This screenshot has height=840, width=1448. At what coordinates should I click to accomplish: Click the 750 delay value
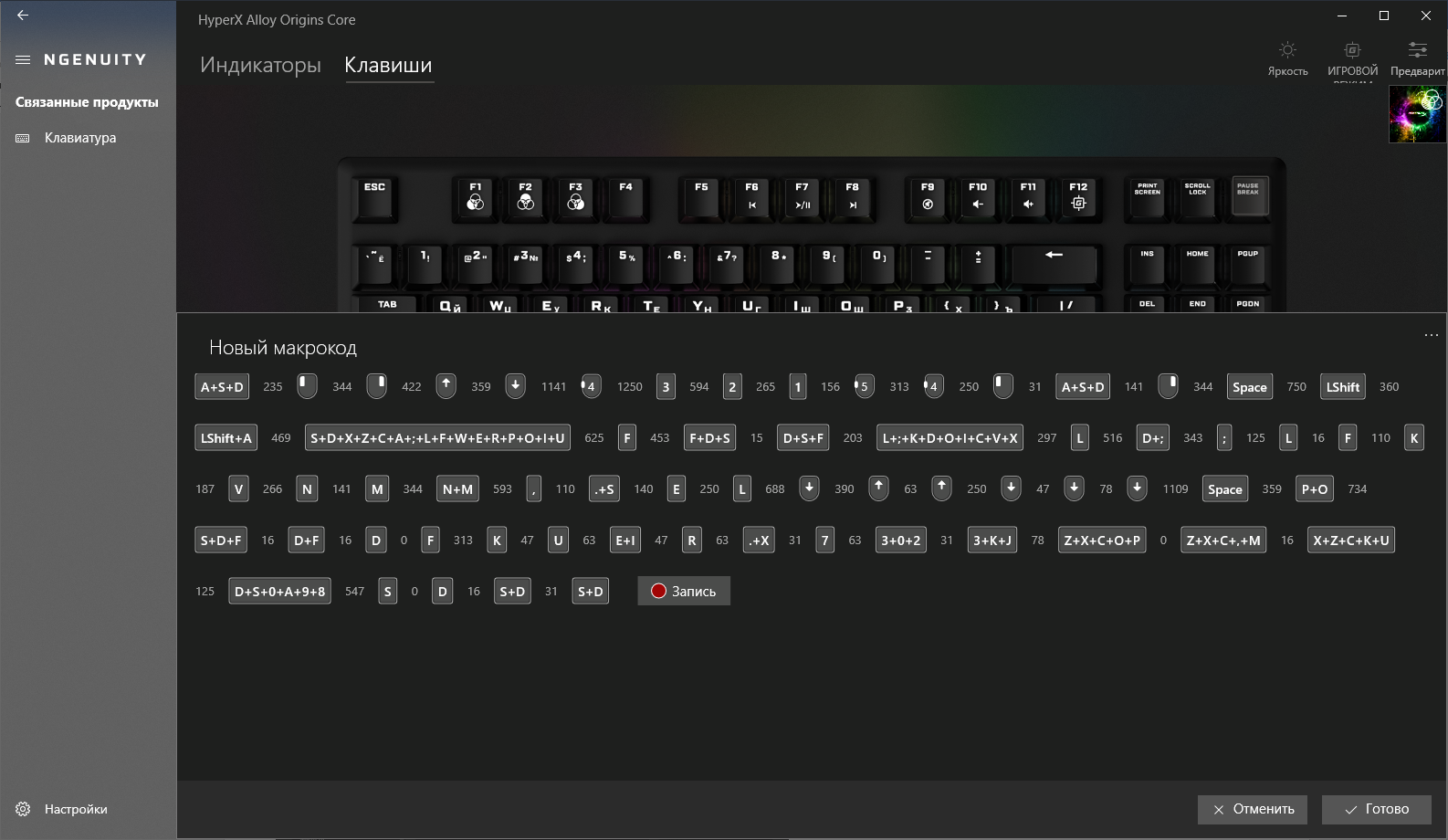1296,386
